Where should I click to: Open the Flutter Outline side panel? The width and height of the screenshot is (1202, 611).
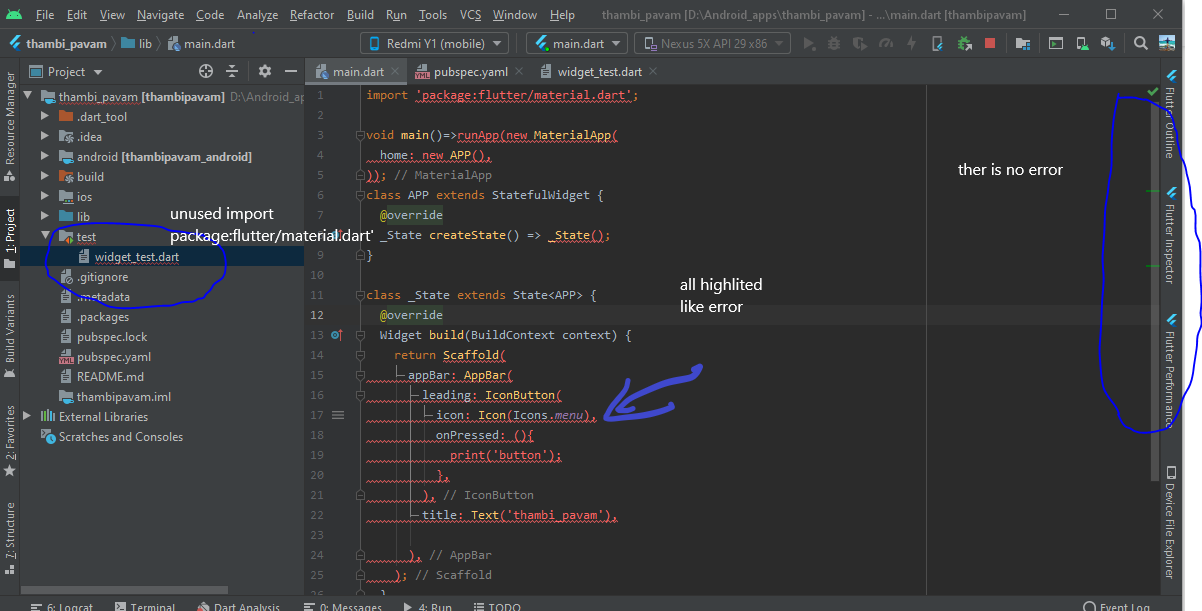pyautogui.click(x=1170, y=114)
